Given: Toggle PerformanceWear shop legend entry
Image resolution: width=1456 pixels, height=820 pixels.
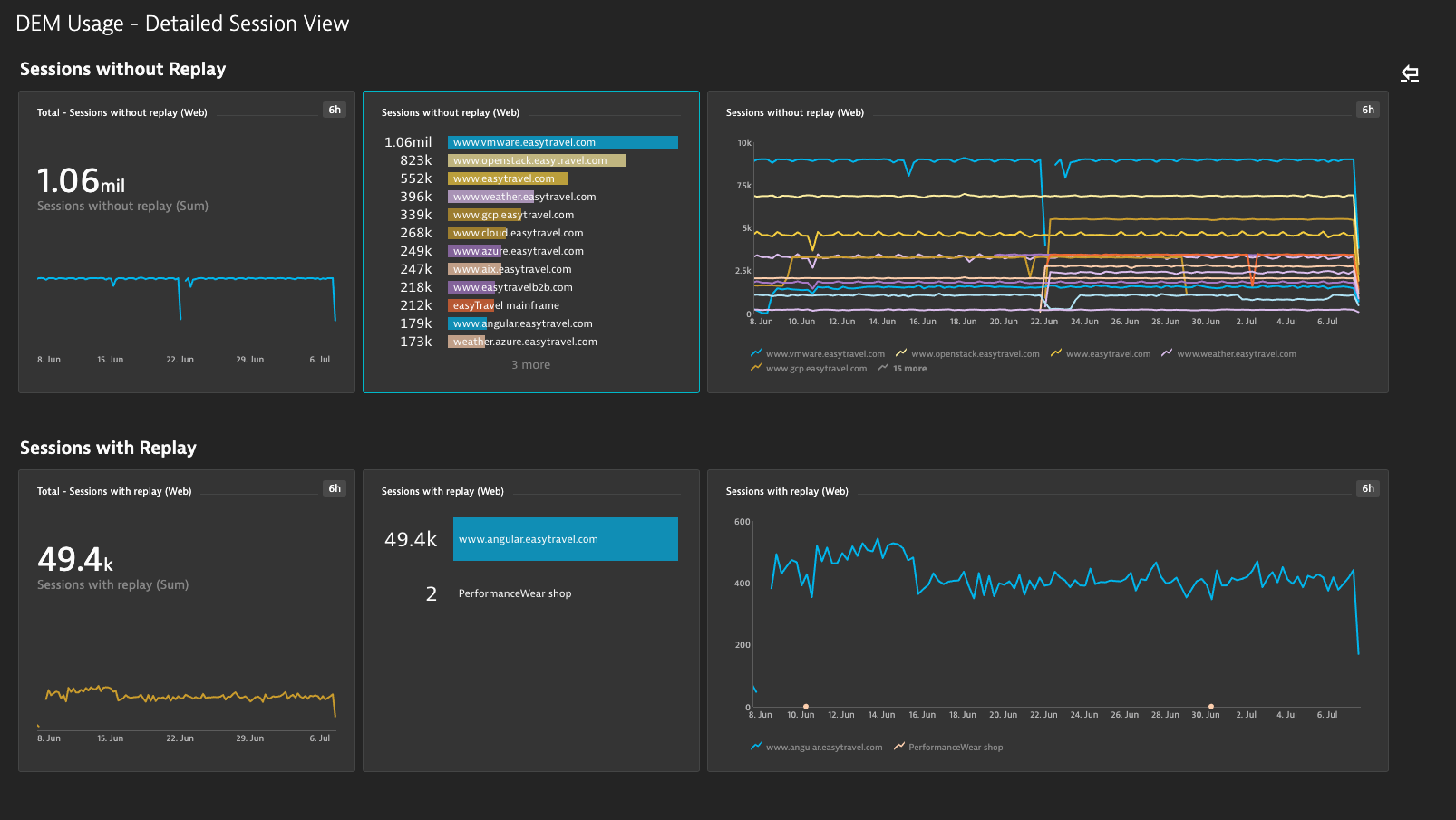Looking at the screenshot, I should (x=948, y=748).
